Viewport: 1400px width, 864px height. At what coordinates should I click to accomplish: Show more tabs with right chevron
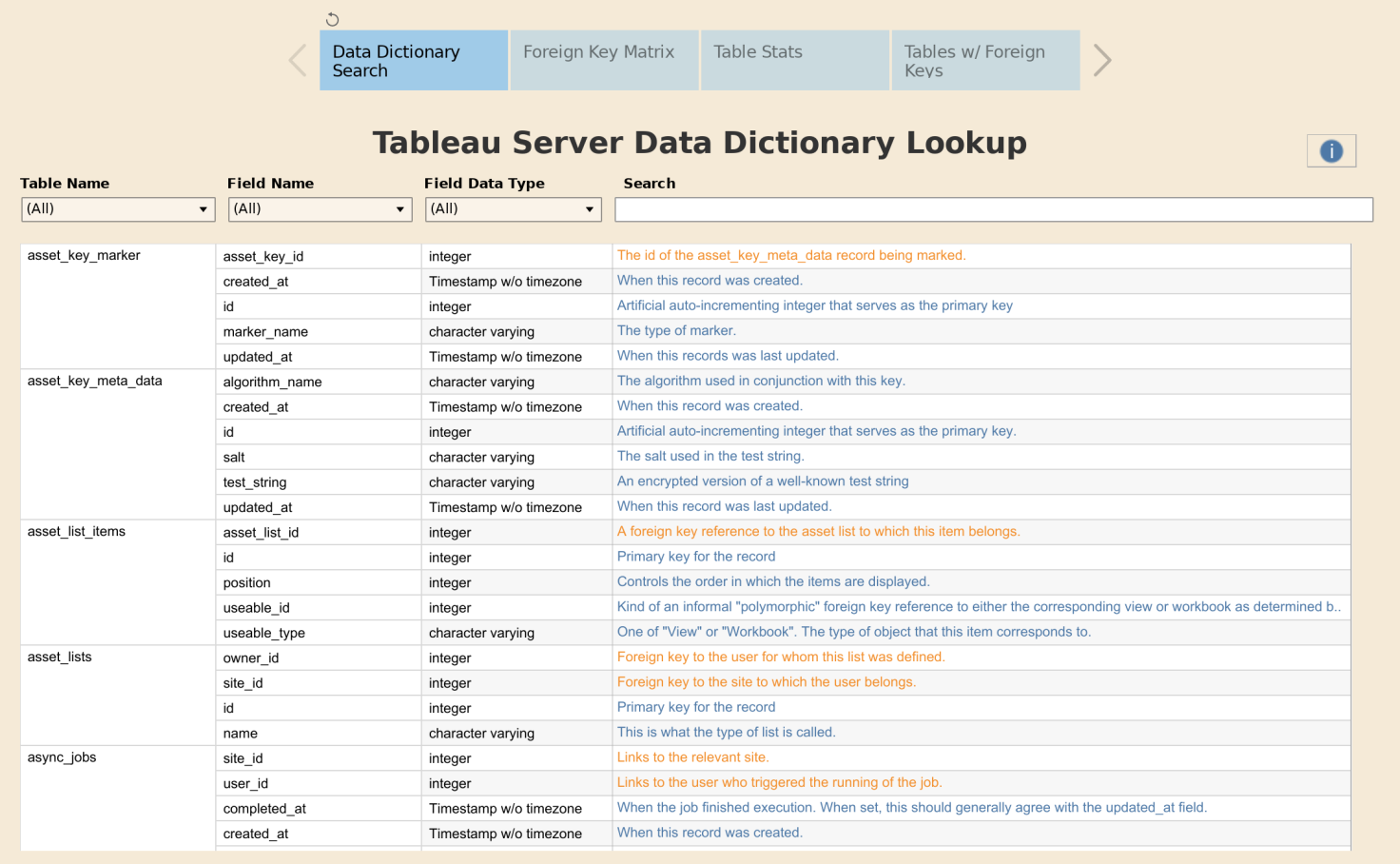pos(1101,60)
